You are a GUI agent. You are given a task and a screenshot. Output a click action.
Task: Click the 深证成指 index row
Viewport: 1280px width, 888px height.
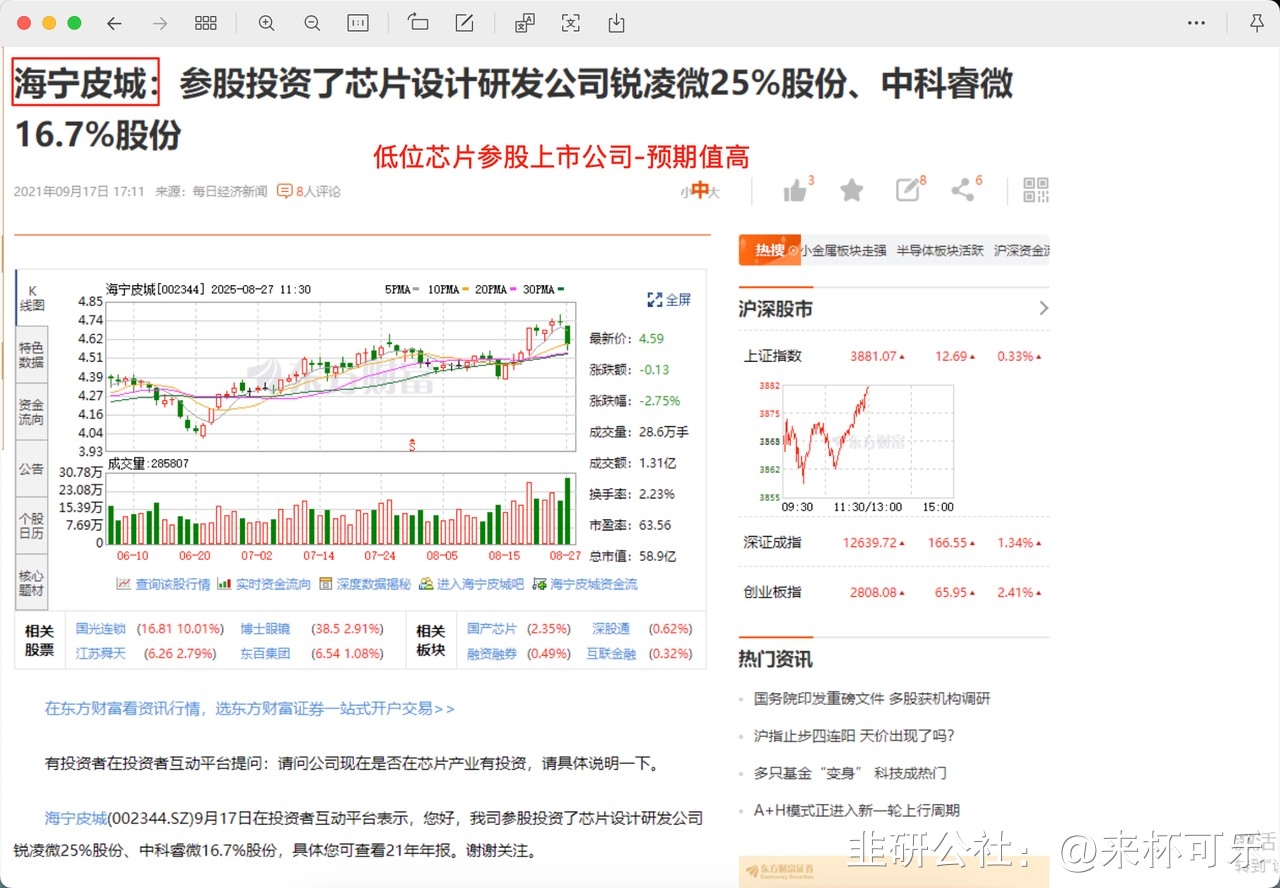[894, 543]
